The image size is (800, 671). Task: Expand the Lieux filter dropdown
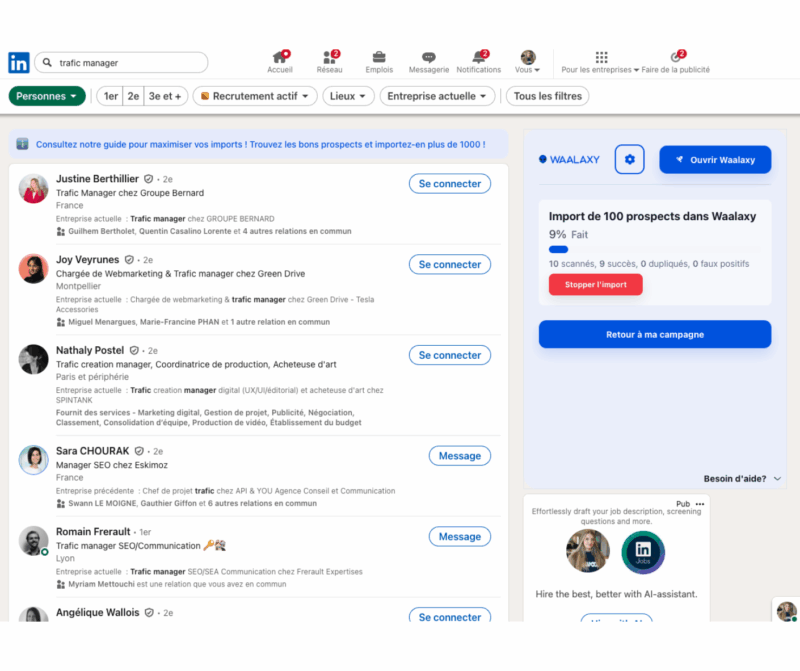[x=349, y=96]
